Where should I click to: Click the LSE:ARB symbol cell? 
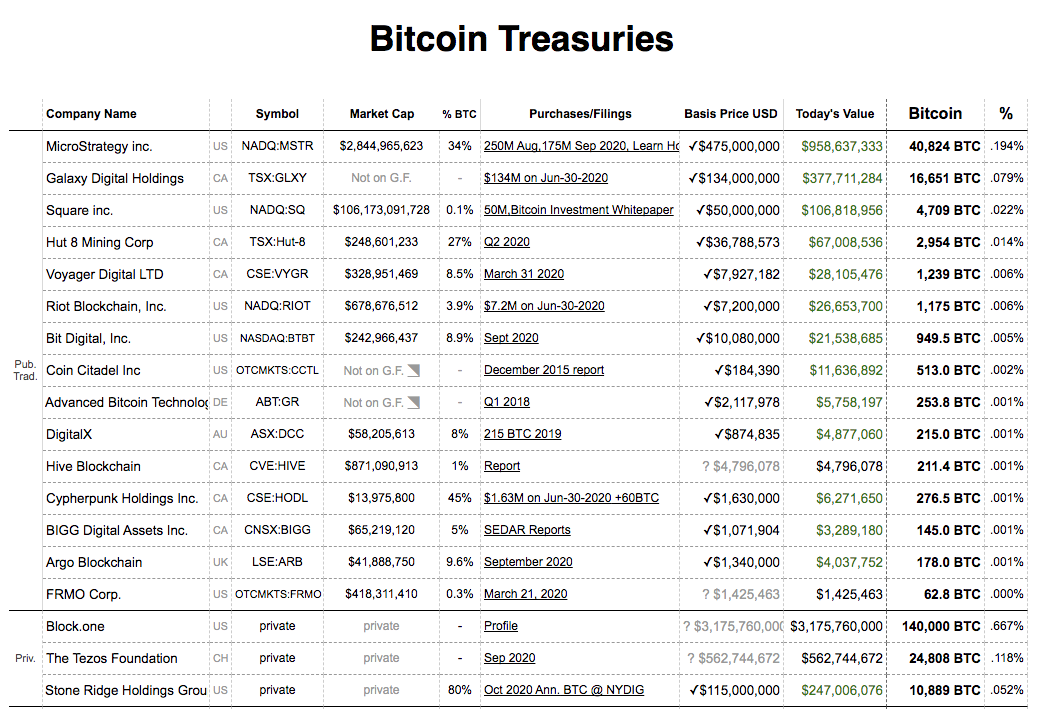277,562
